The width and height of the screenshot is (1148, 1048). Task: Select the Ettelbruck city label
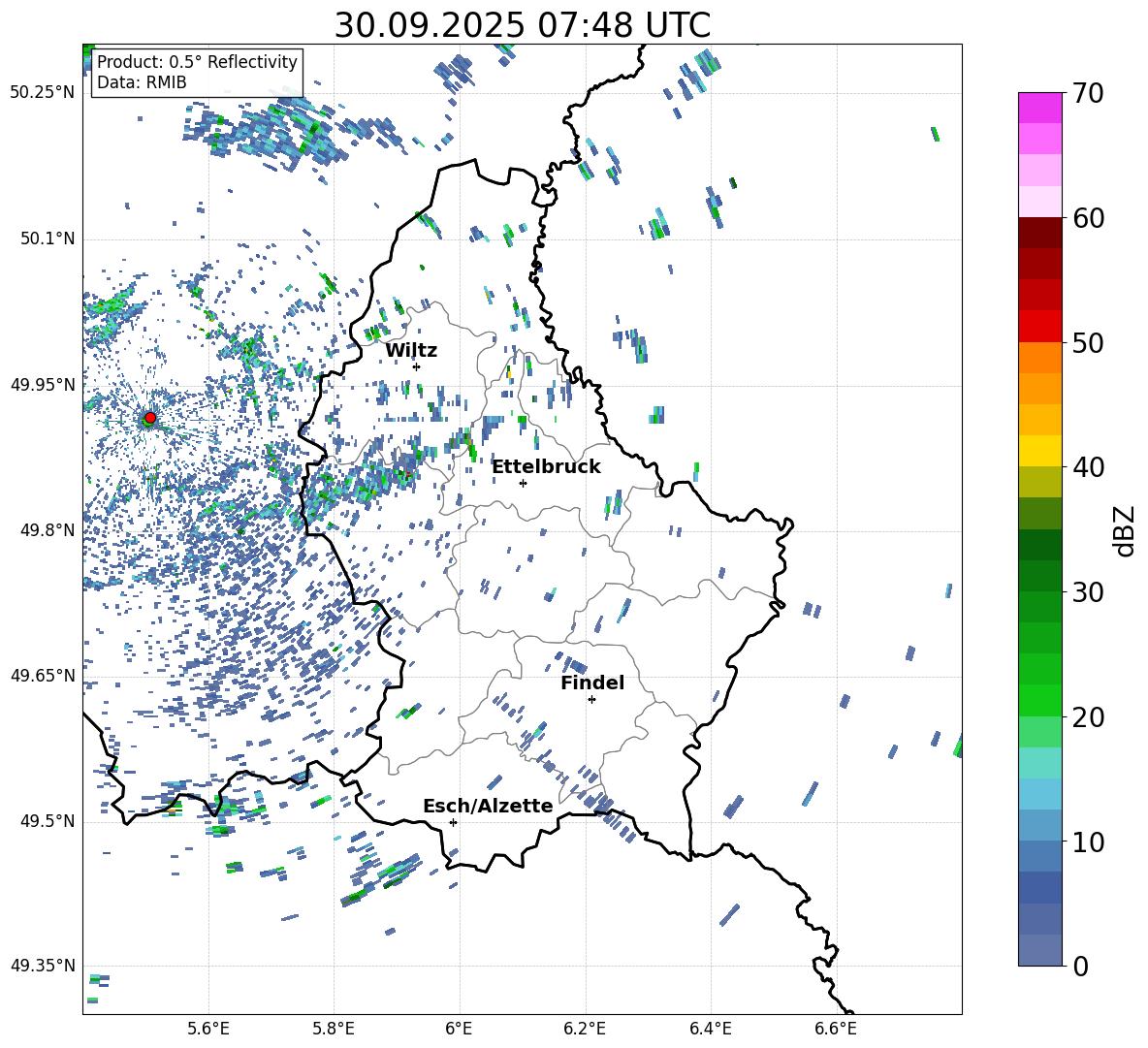pos(546,466)
